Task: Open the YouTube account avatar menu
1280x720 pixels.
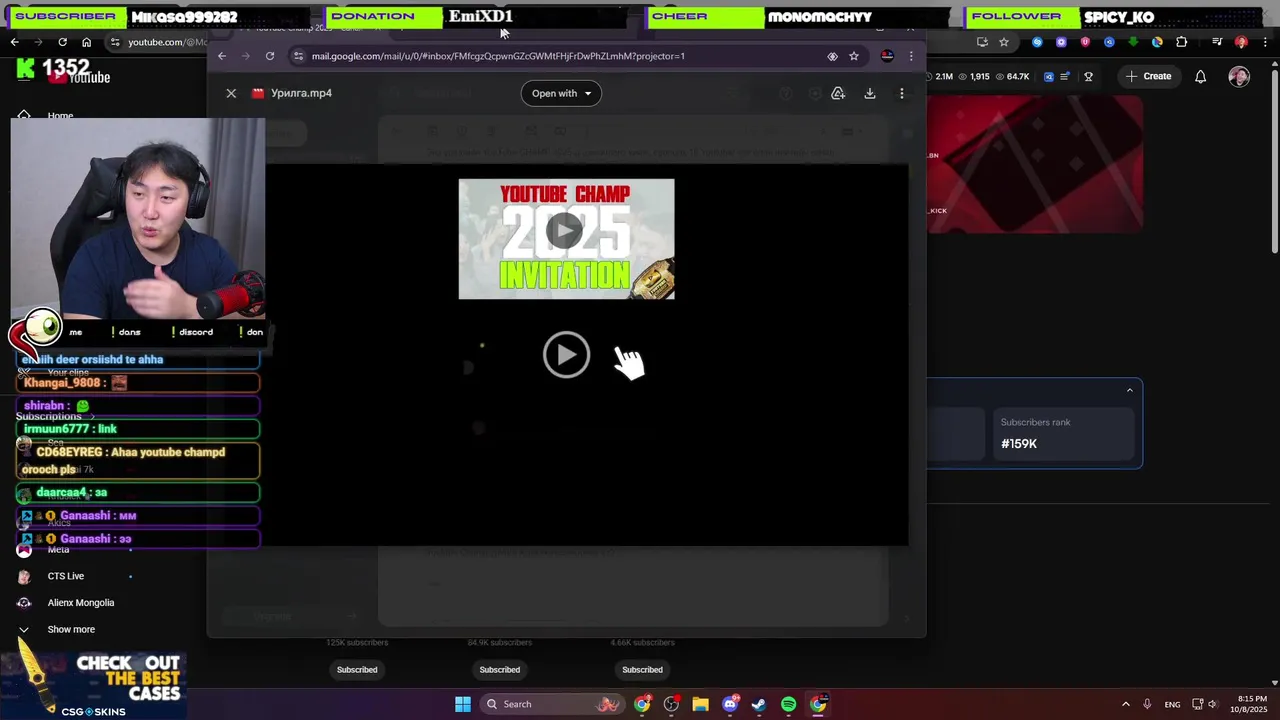Action: pyautogui.click(x=1239, y=76)
